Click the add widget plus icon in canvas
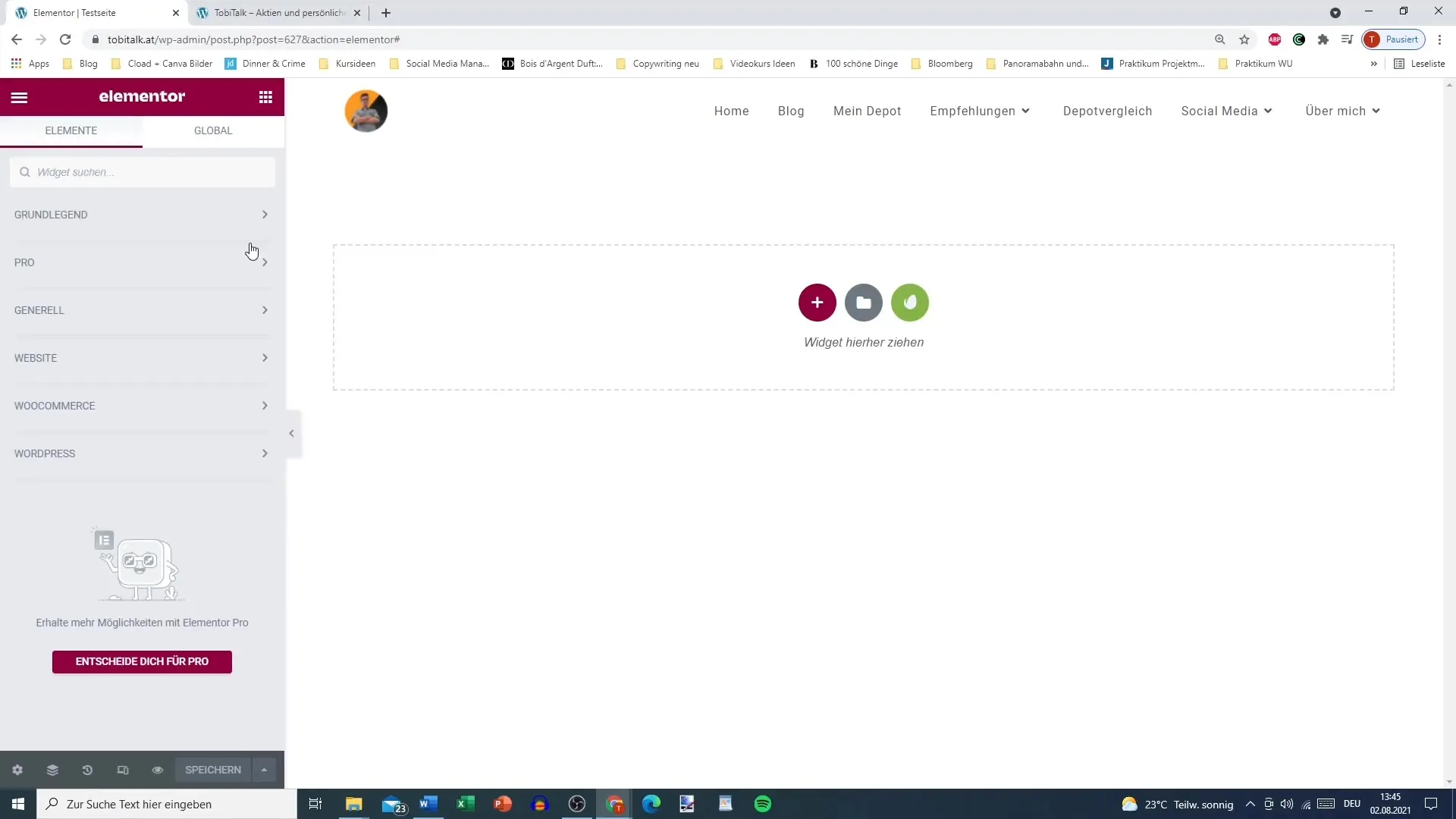 [x=817, y=302]
